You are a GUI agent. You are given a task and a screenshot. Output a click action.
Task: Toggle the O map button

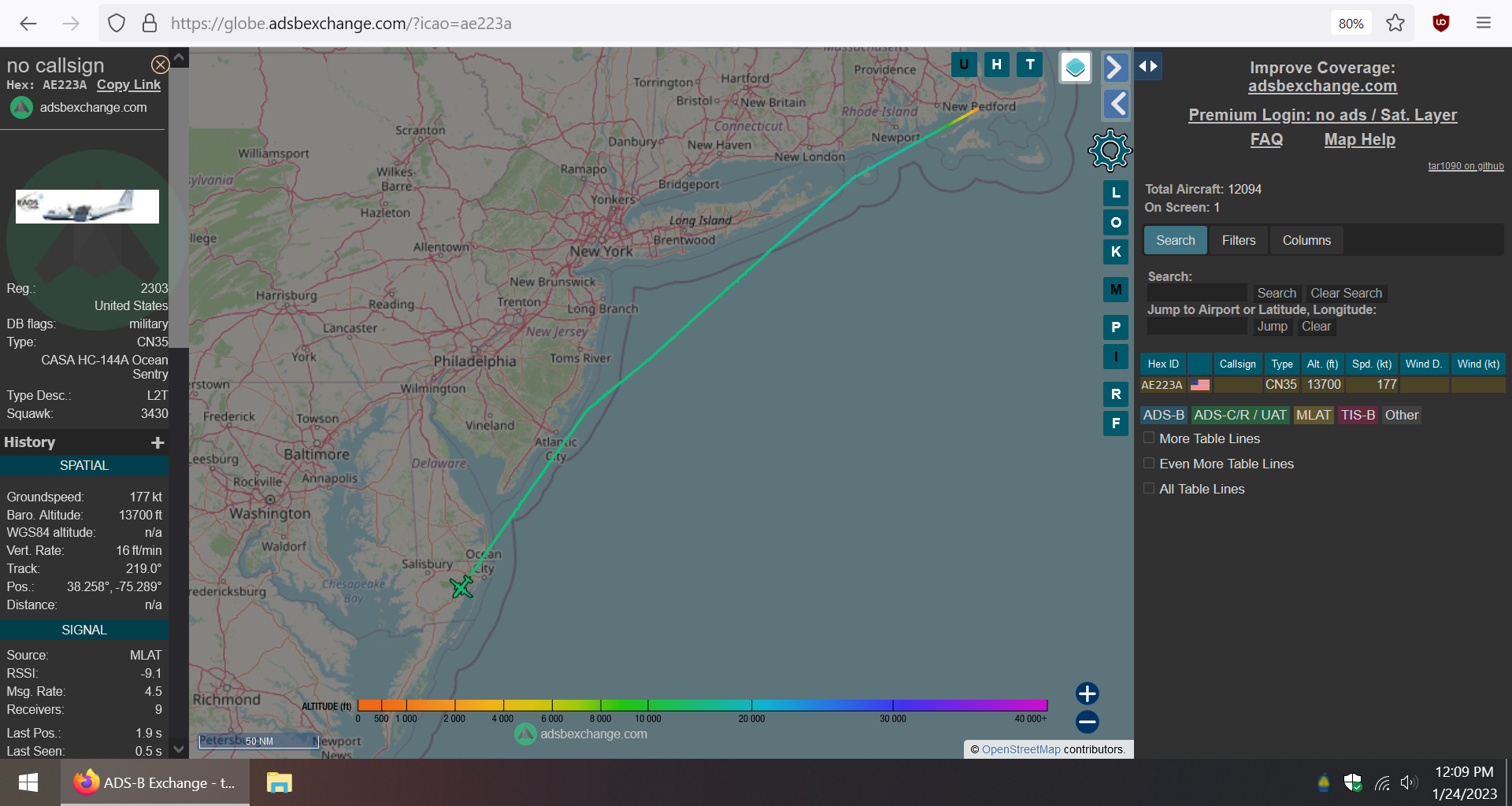click(x=1116, y=223)
